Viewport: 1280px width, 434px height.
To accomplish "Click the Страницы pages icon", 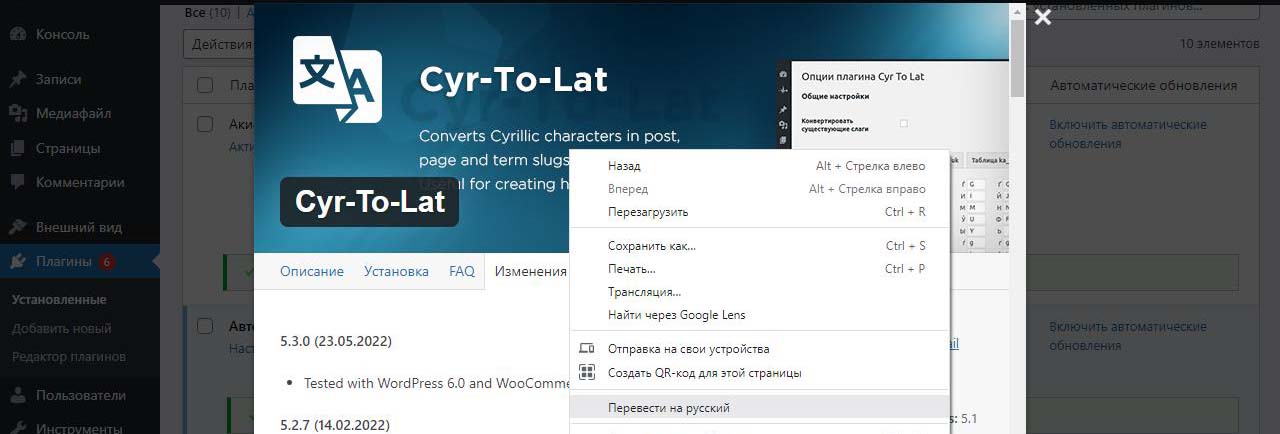I will (x=18, y=148).
